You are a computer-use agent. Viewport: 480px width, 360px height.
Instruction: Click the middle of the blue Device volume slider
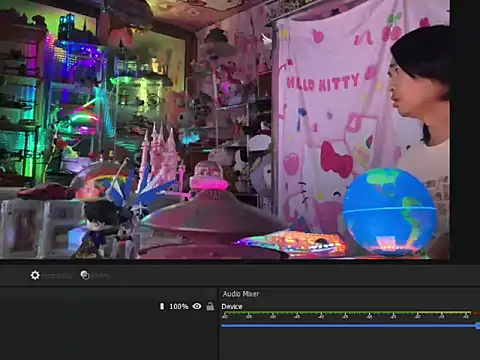click(x=349, y=325)
